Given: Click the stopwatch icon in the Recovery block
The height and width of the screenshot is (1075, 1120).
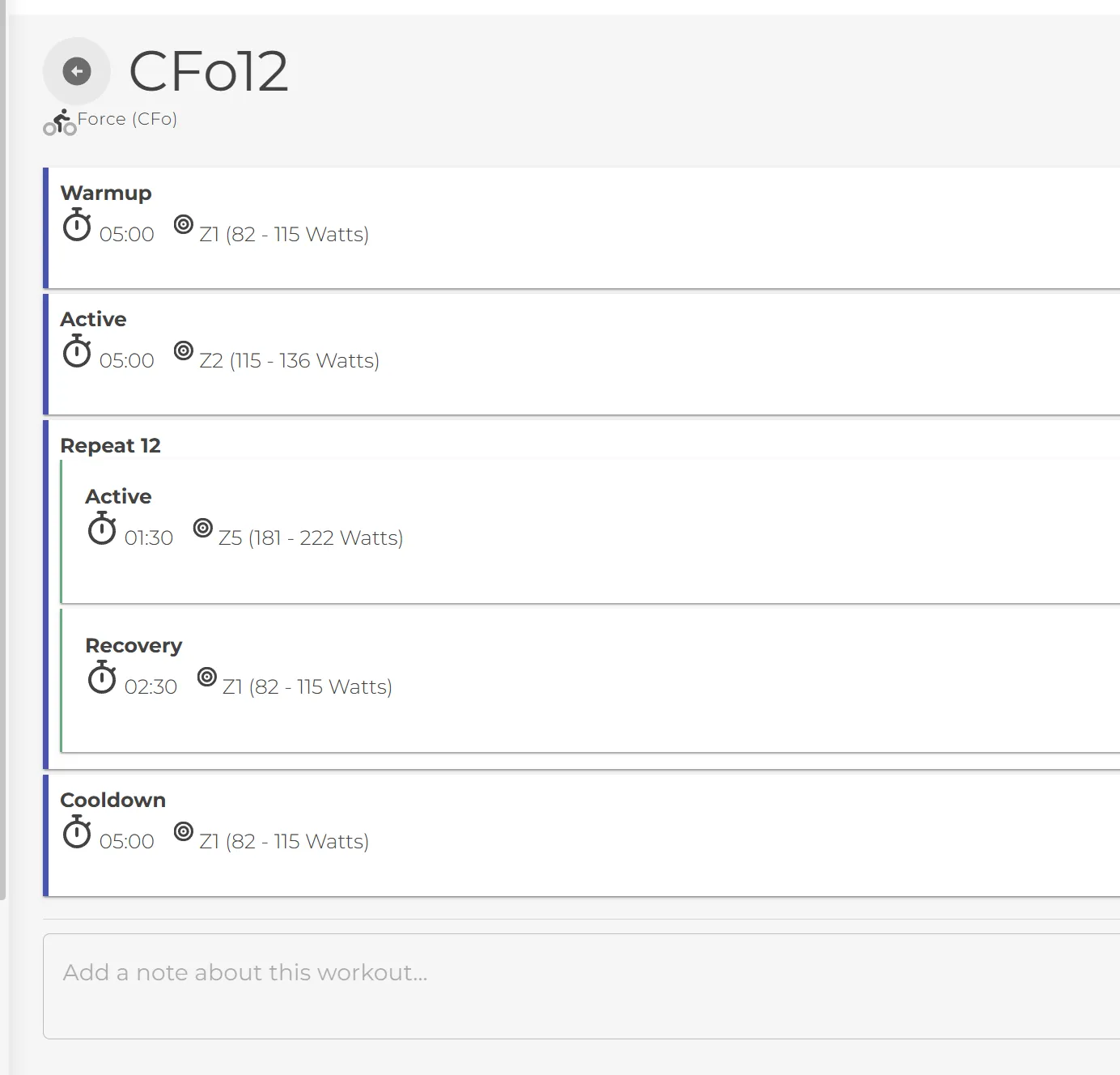Looking at the screenshot, I should tap(101, 680).
